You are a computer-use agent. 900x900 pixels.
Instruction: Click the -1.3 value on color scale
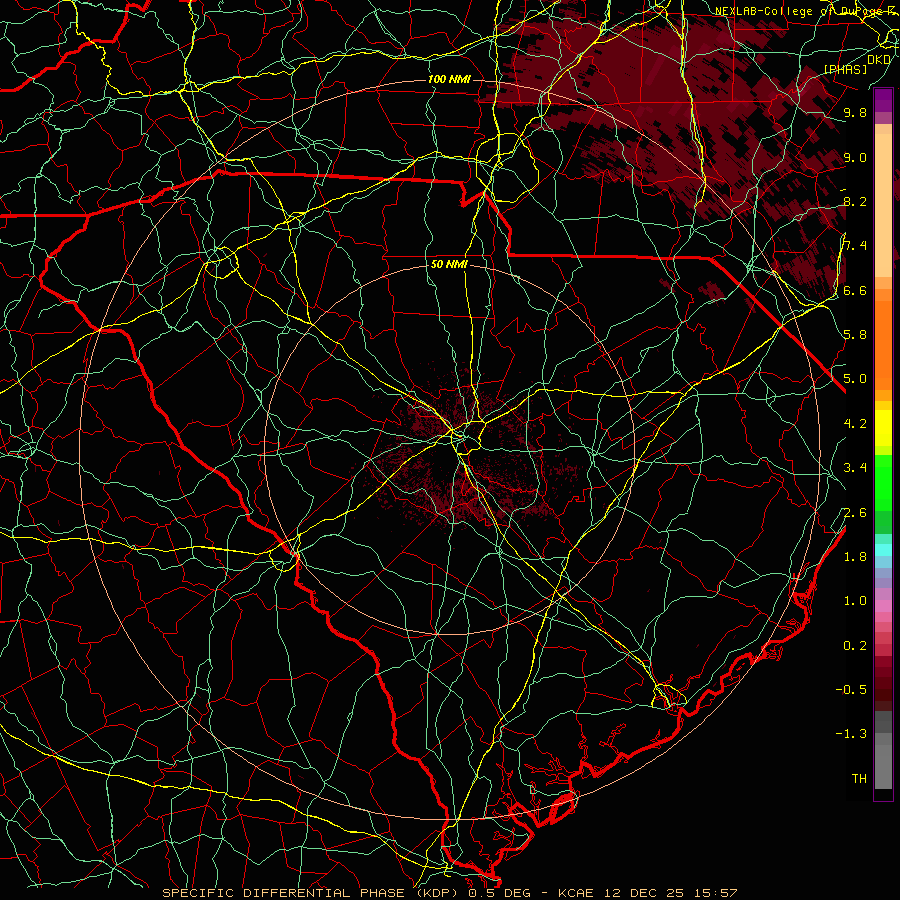851,734
